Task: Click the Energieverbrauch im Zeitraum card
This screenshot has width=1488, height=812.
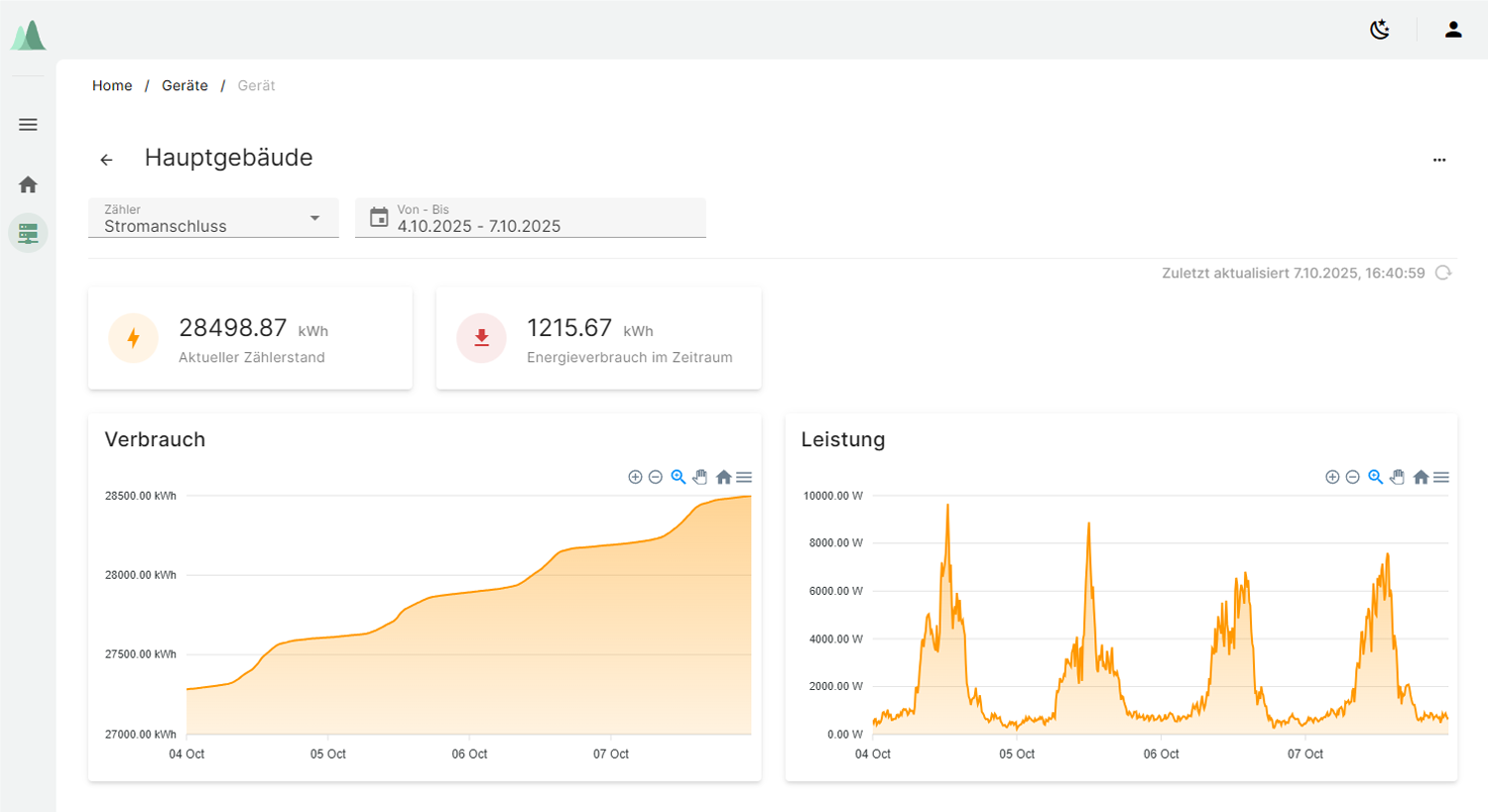Action: coord(598,337)
